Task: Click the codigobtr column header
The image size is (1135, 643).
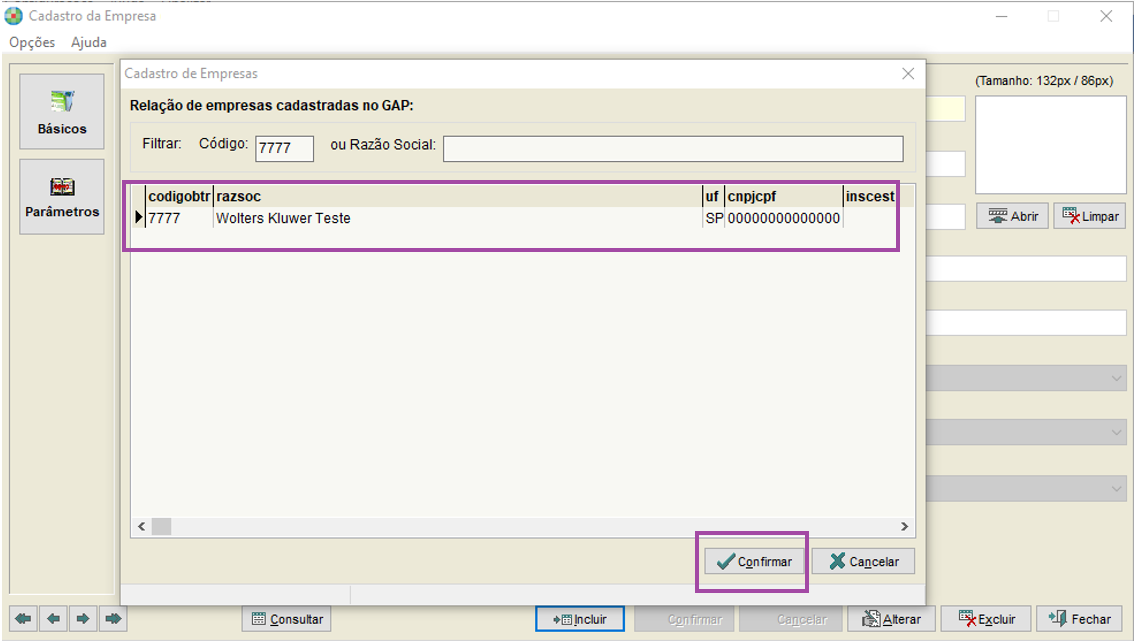Action: tap(180, 196)
